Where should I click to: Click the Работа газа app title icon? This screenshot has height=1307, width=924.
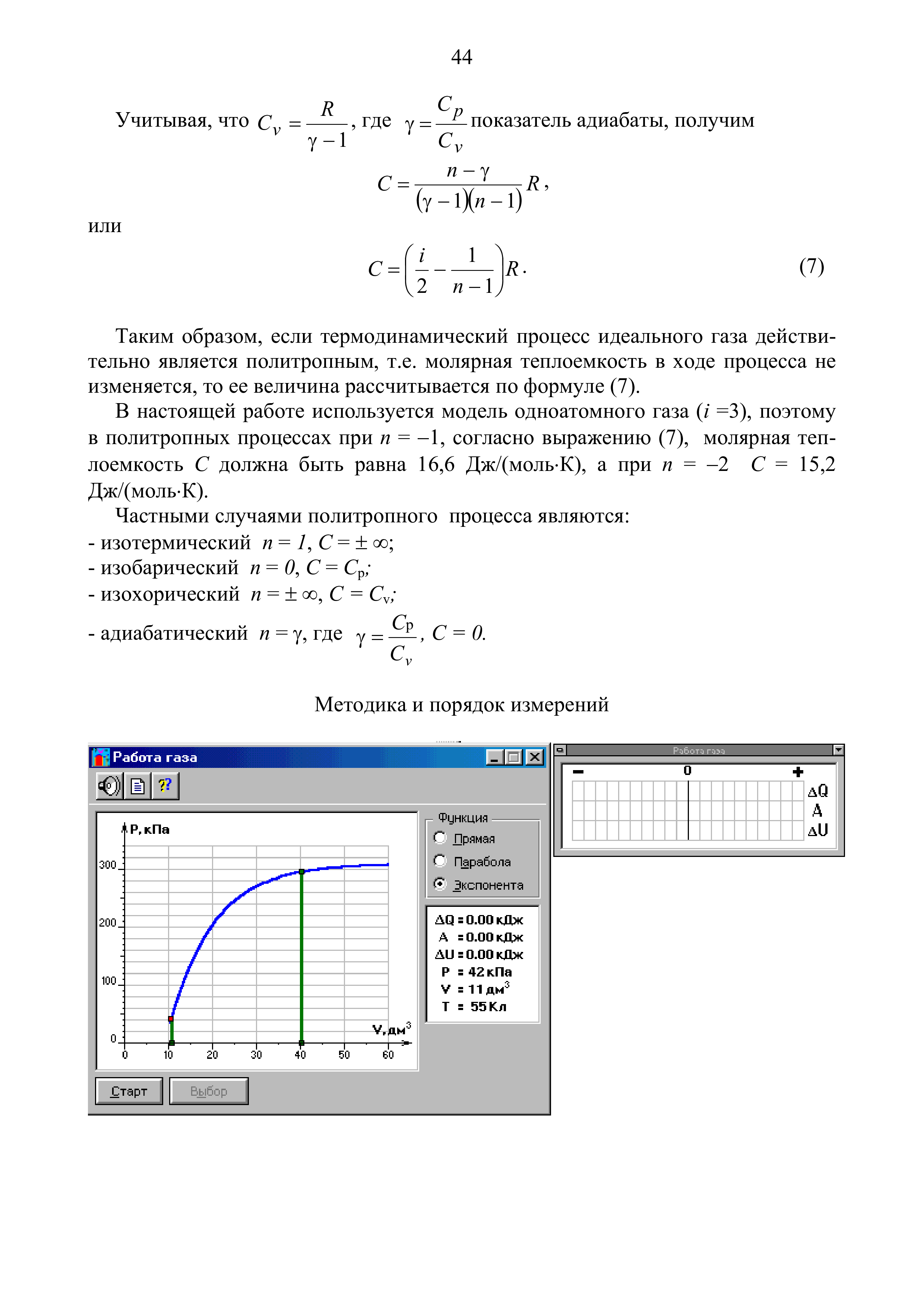tap(100, 757)
